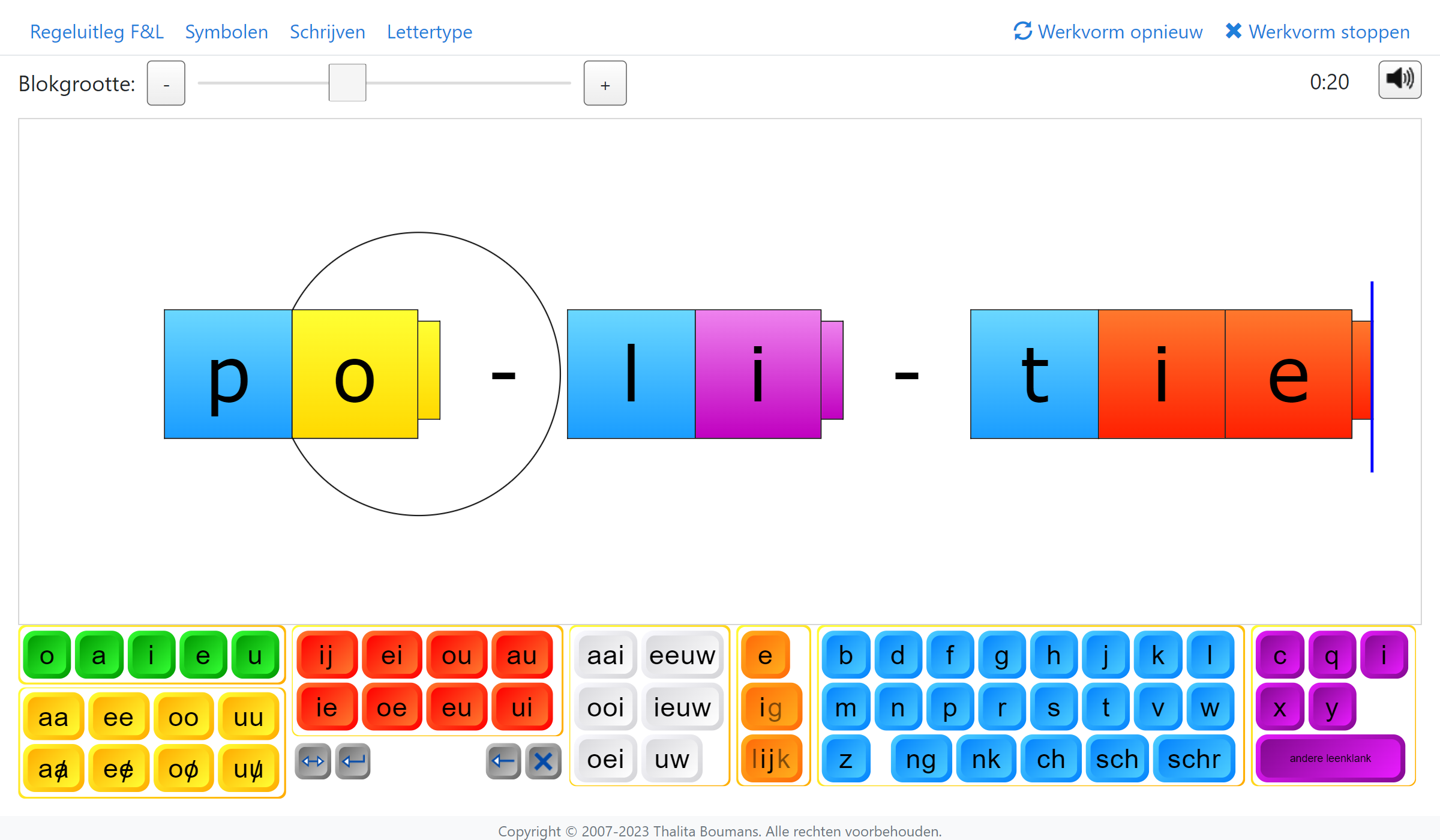1440x840 pixels.
Task: Select the orange 'lijk' suffix key
Action: click(771, 759)
